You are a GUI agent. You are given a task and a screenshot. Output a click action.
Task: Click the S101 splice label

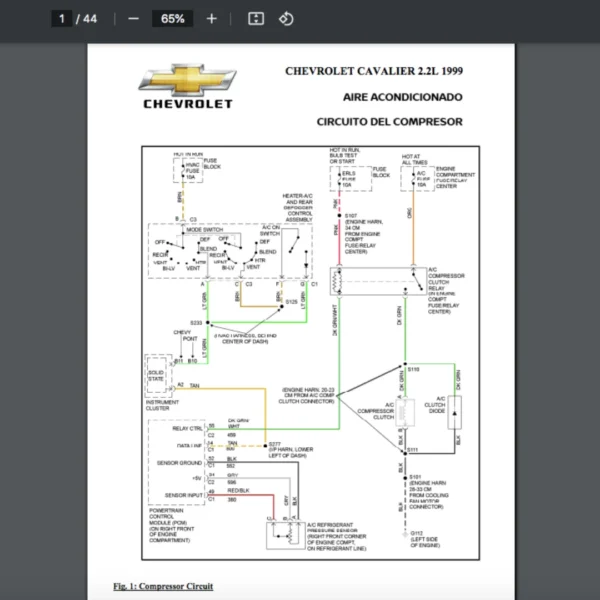[x=415, y=477]
